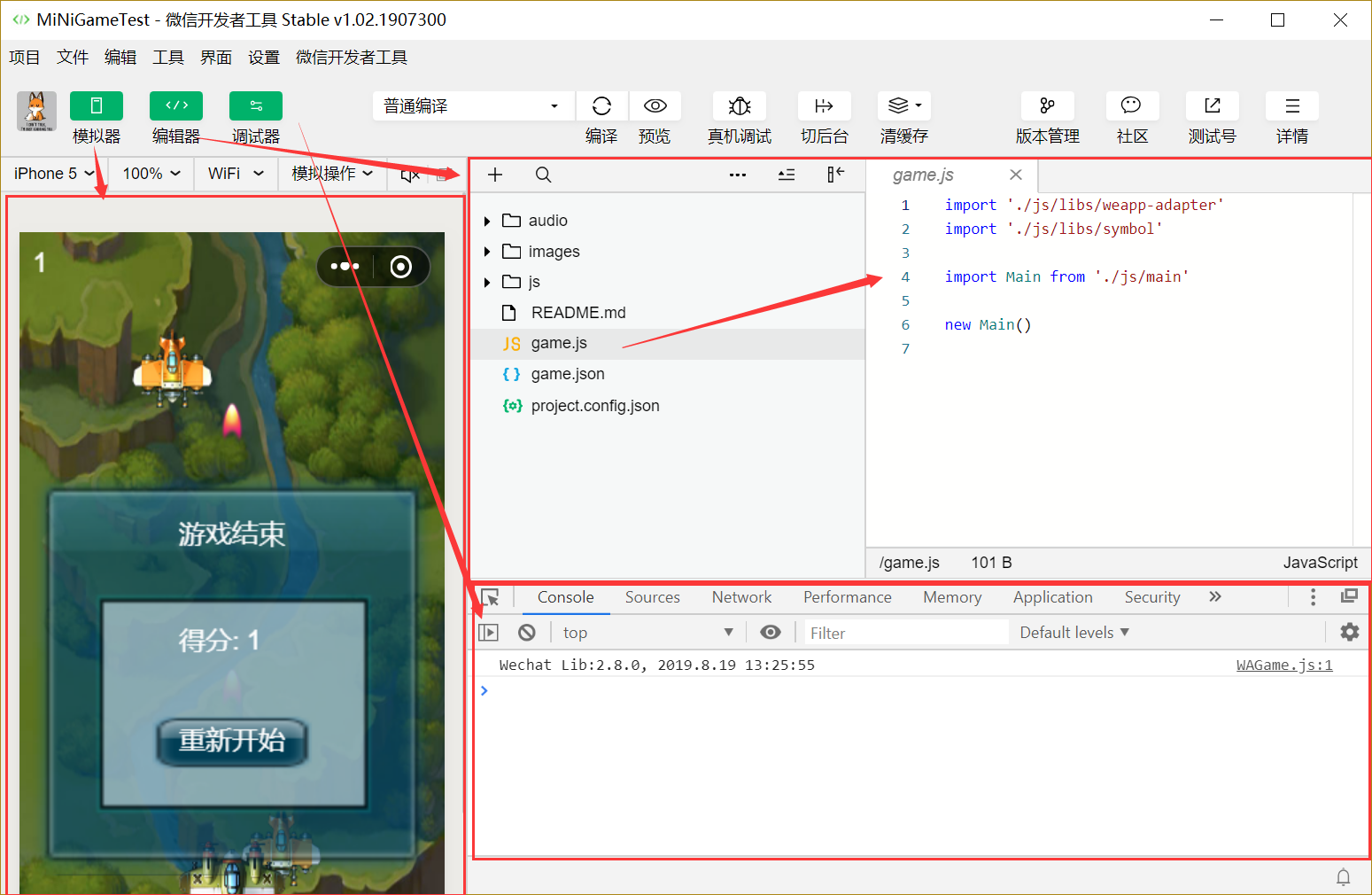The width and height of the screenshot is (1372, 895).
Task: Click the hide file tree panel icon
Action: point(835,175)
